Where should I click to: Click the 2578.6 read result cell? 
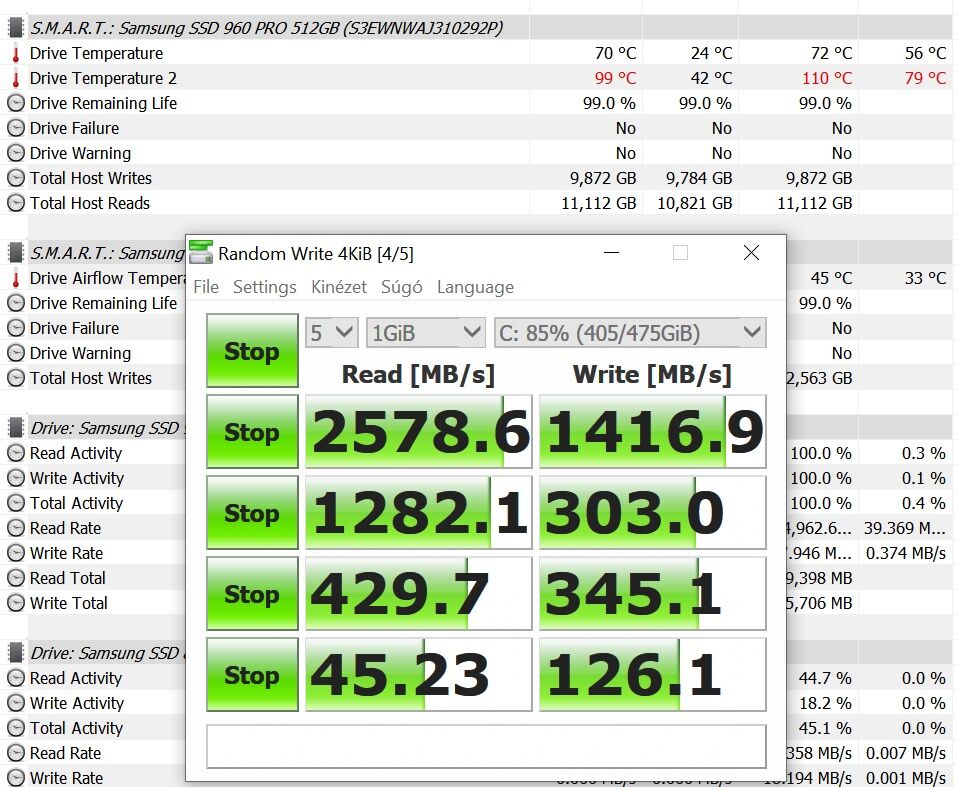tap(419, 432)
